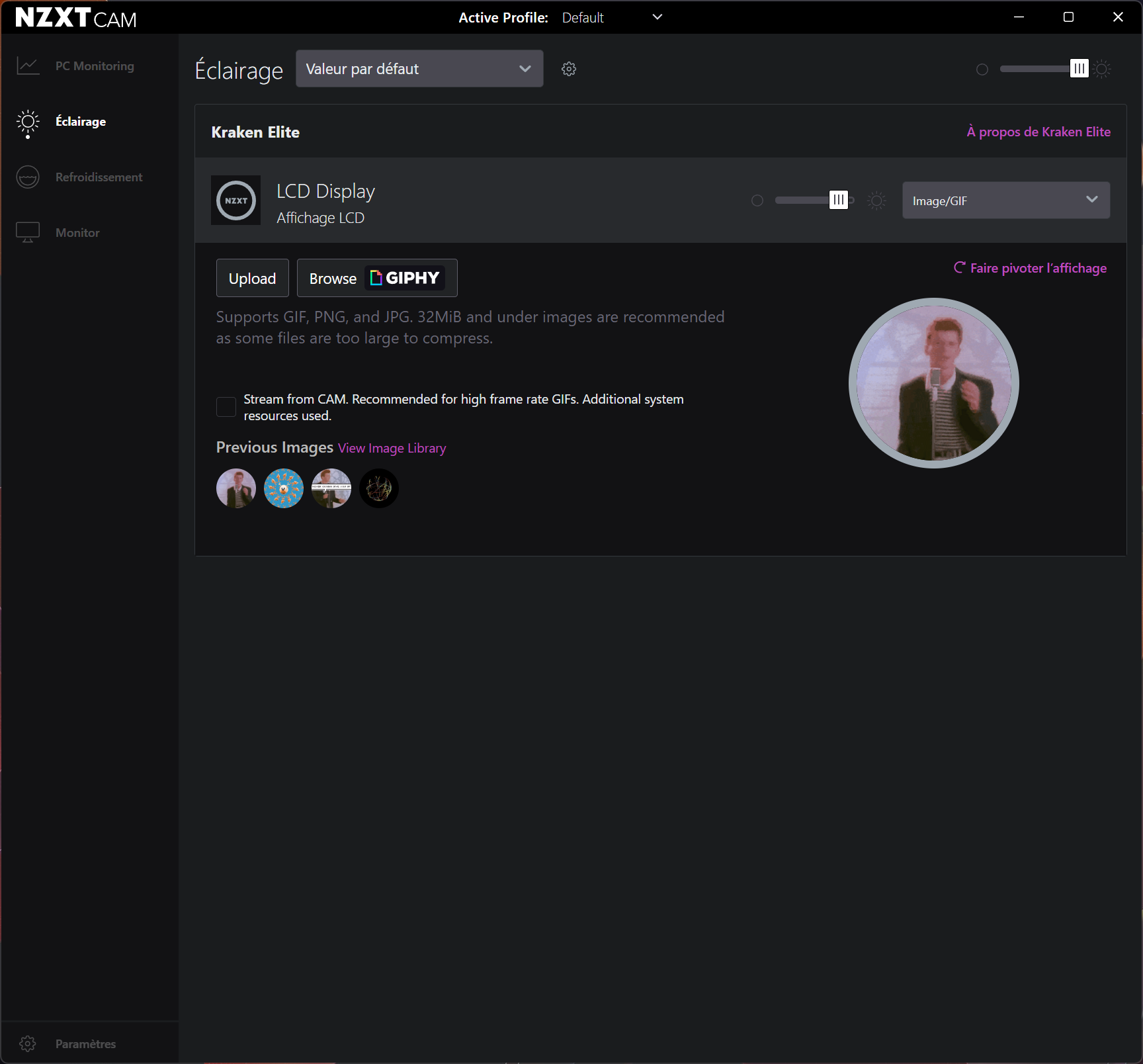This screenshot has height=1064, width=1143.
Task: Click the NZXT LCD Display device icon
Action: click(235, 200)
